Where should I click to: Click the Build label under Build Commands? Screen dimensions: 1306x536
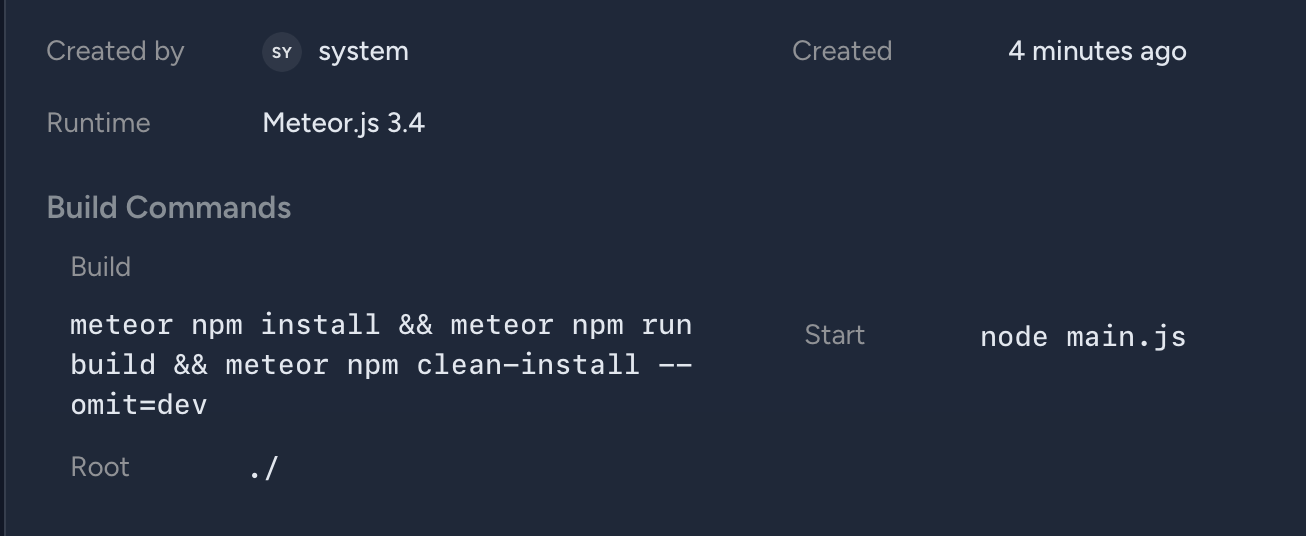[x=100, y=267]
